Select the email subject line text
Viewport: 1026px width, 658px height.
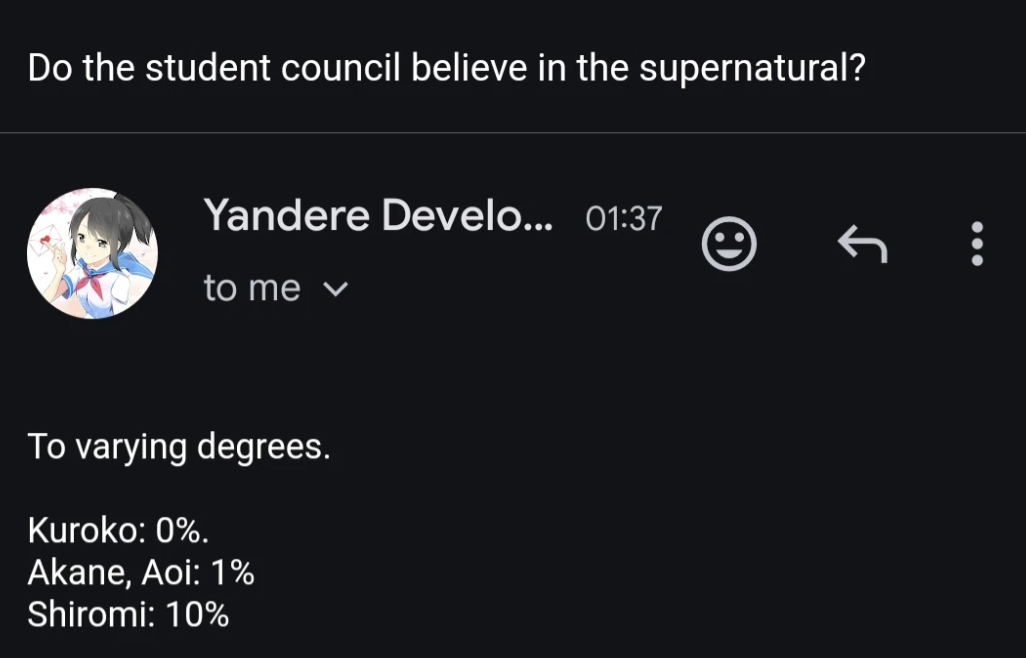coord(446,68)
